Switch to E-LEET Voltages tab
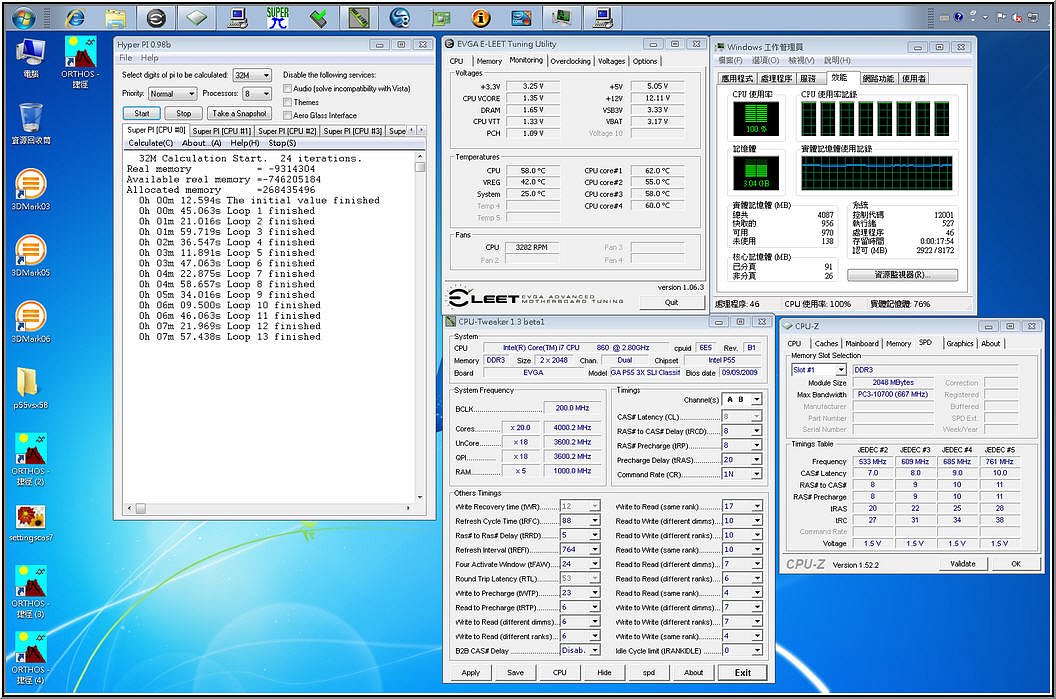 [612, 61]
